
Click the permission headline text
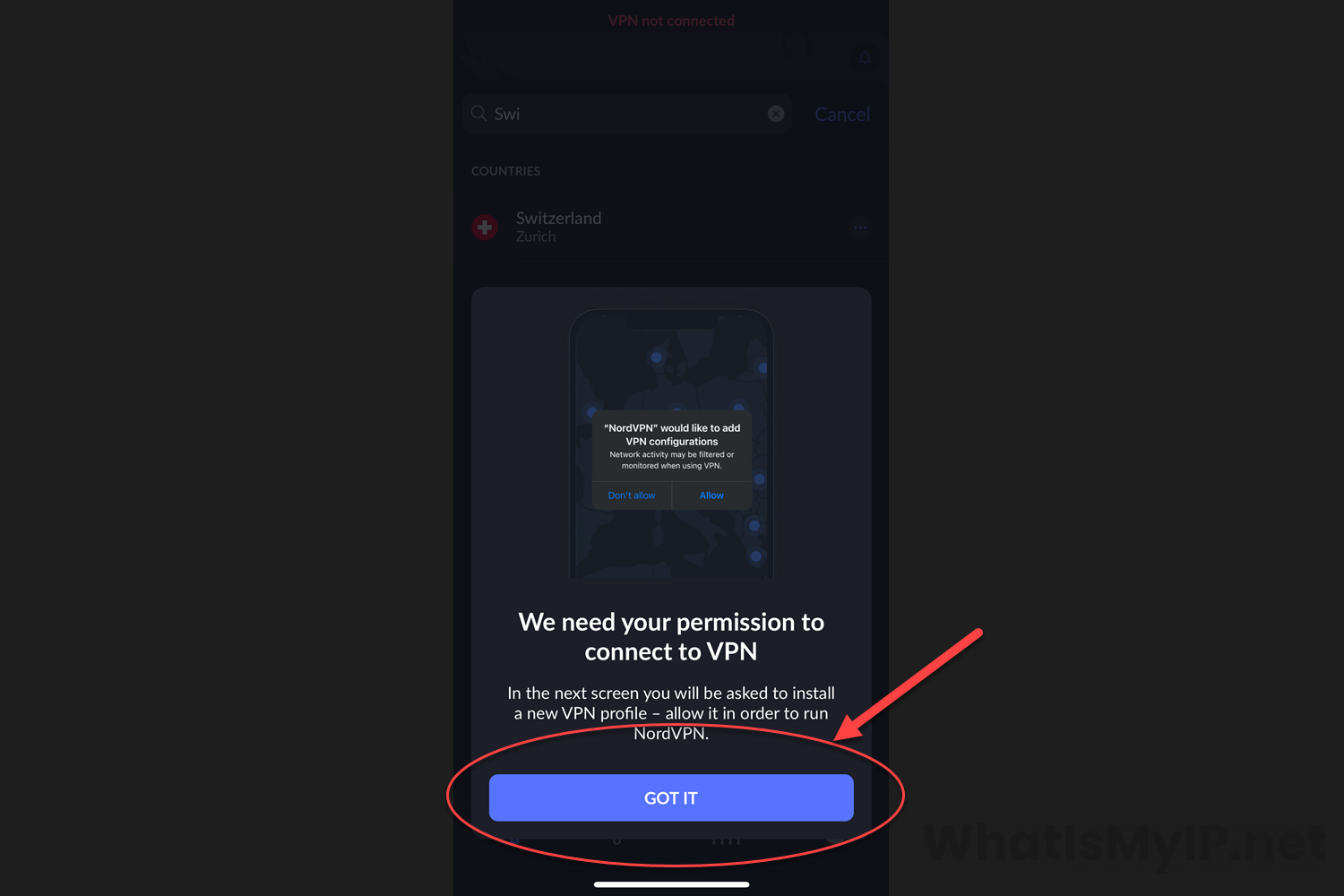coord(671,636)
